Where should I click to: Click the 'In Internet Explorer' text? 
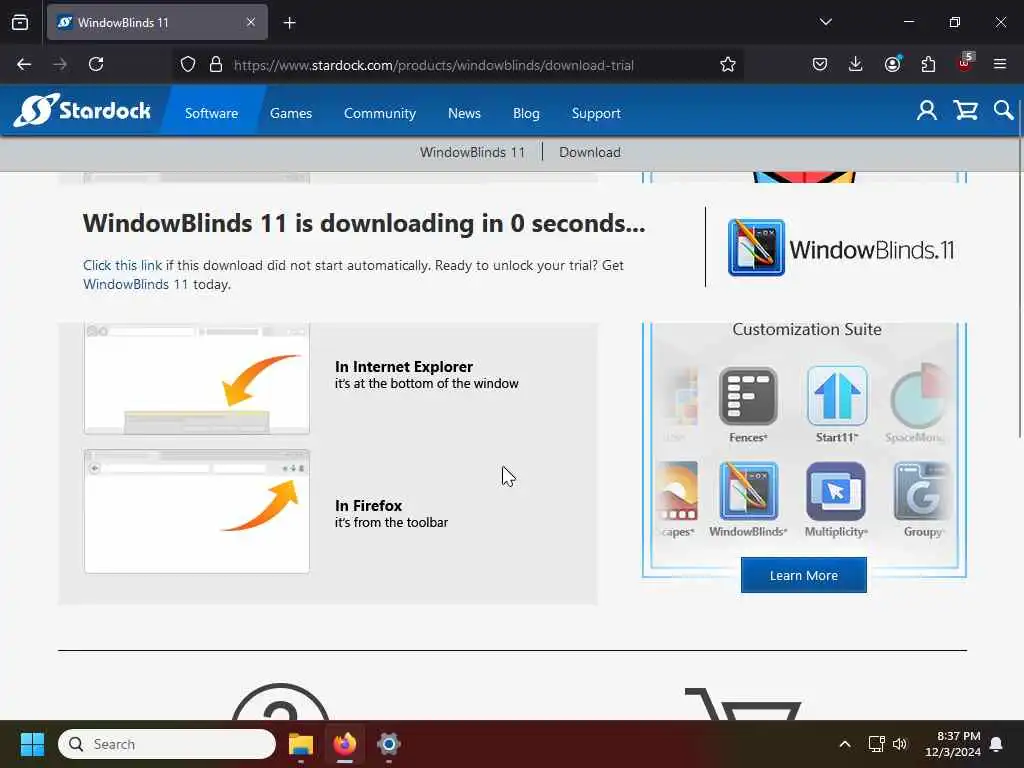click(404, 366)
